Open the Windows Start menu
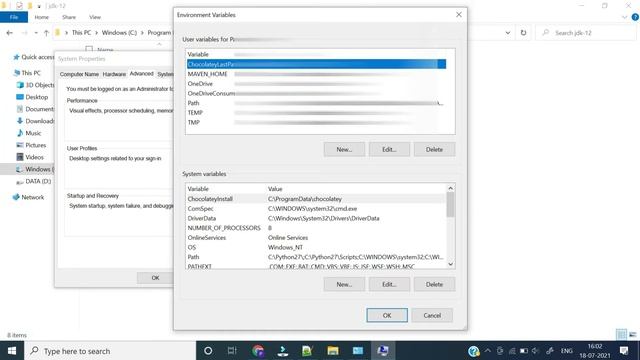This screenshot has height=360, width=640. pyautogui.click(x=12, y=351)
